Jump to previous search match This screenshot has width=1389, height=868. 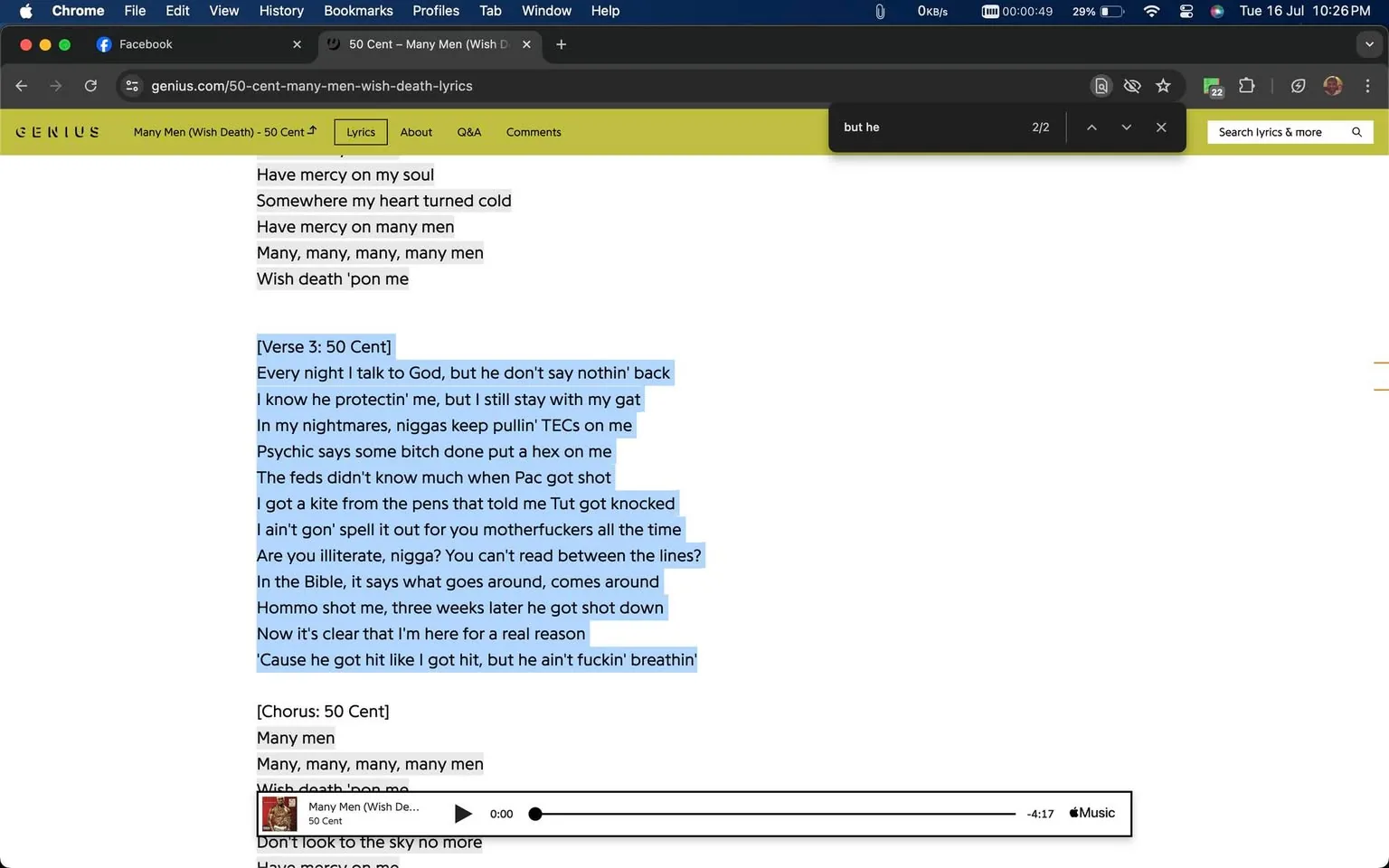[1091, 127]
